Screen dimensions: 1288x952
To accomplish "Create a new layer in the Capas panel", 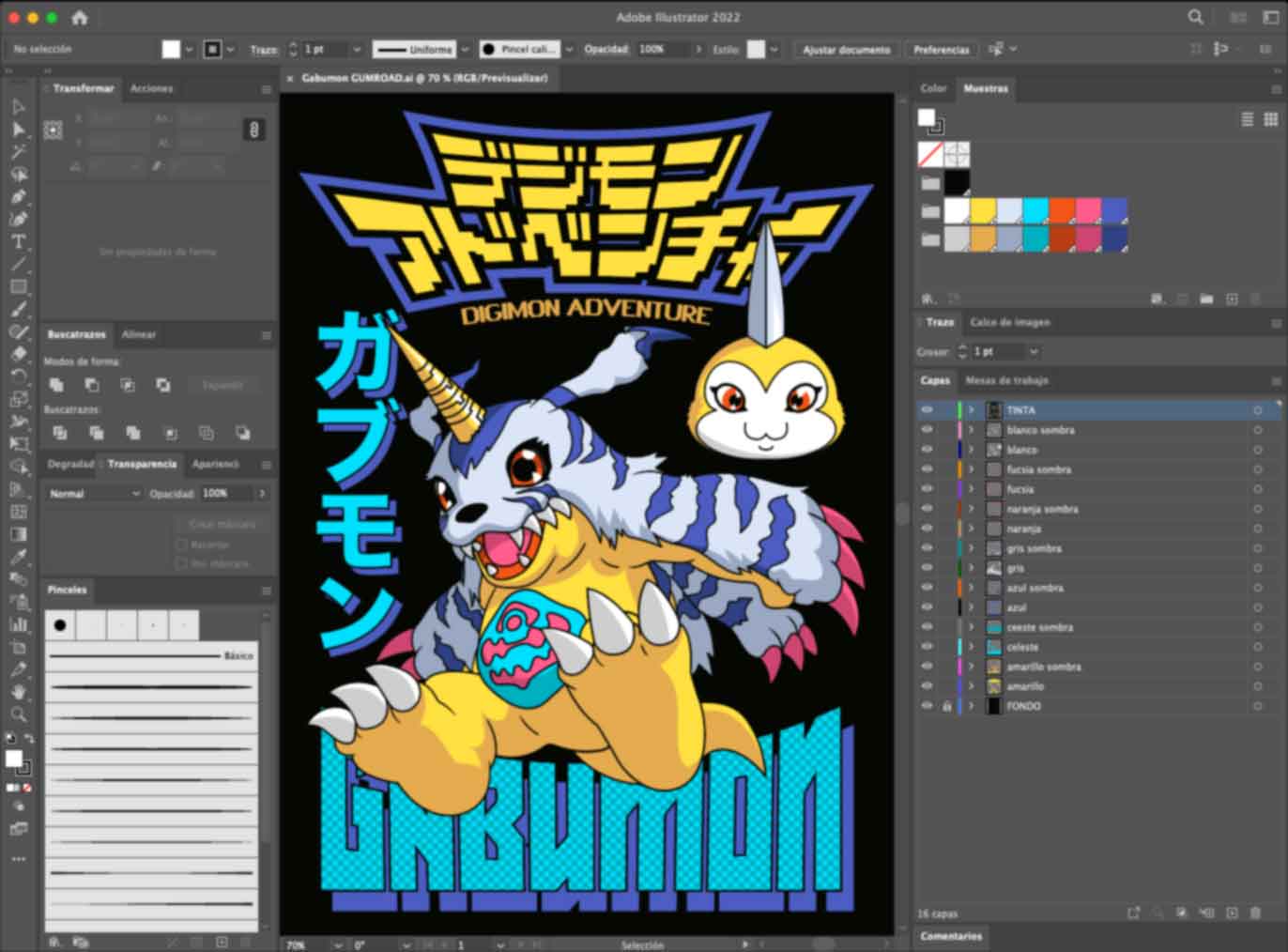I will (x=1231, y=912).
